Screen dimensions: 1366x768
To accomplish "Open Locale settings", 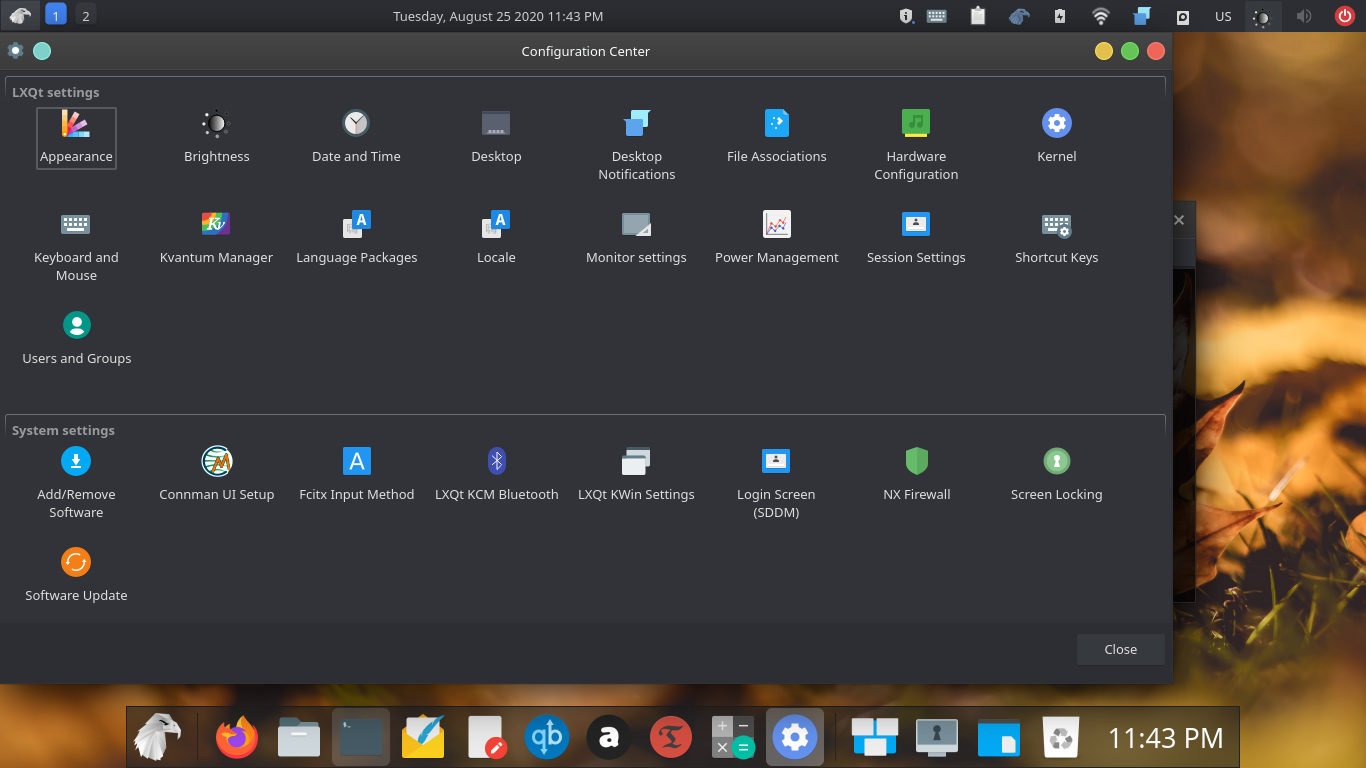I will (x=496, y=239).
